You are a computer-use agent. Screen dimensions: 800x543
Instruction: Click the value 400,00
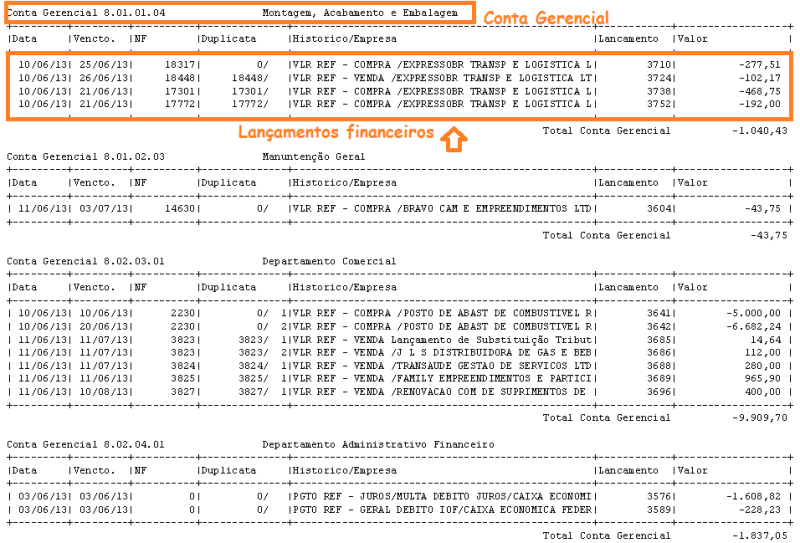(x=763, y=392)
